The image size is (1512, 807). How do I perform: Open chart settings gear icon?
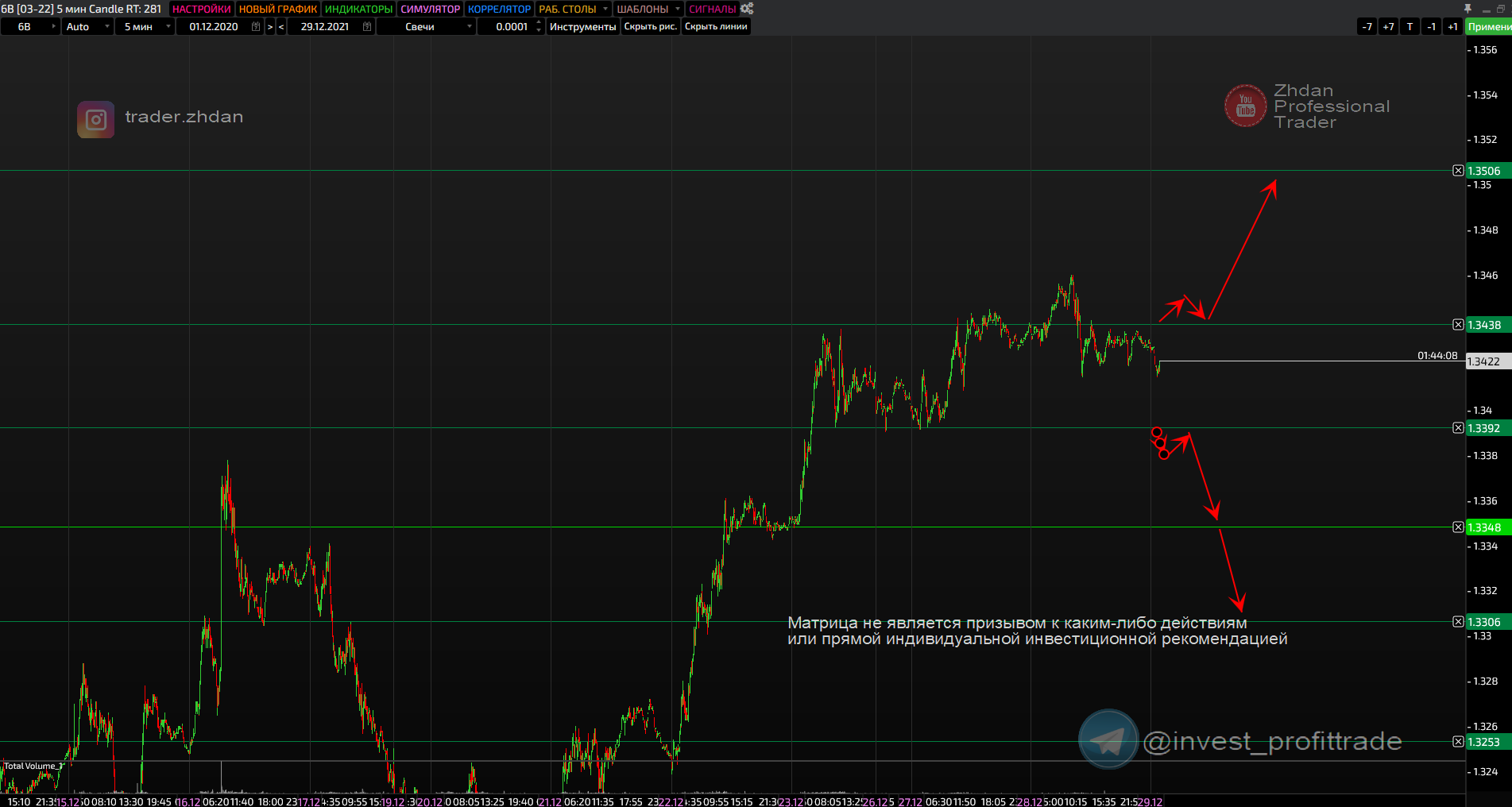tap(747, 9)
